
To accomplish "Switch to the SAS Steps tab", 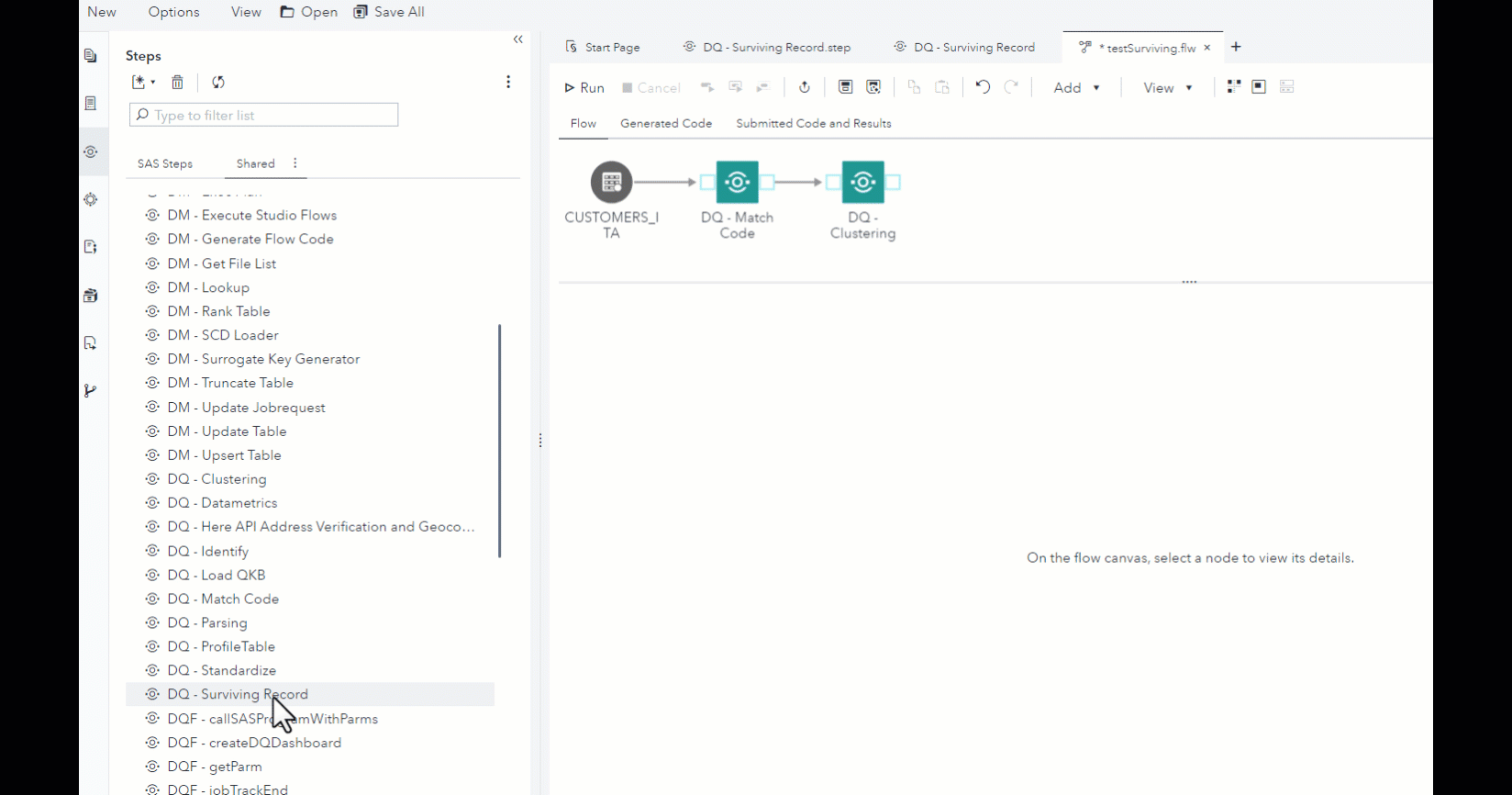I will point(165,163).
